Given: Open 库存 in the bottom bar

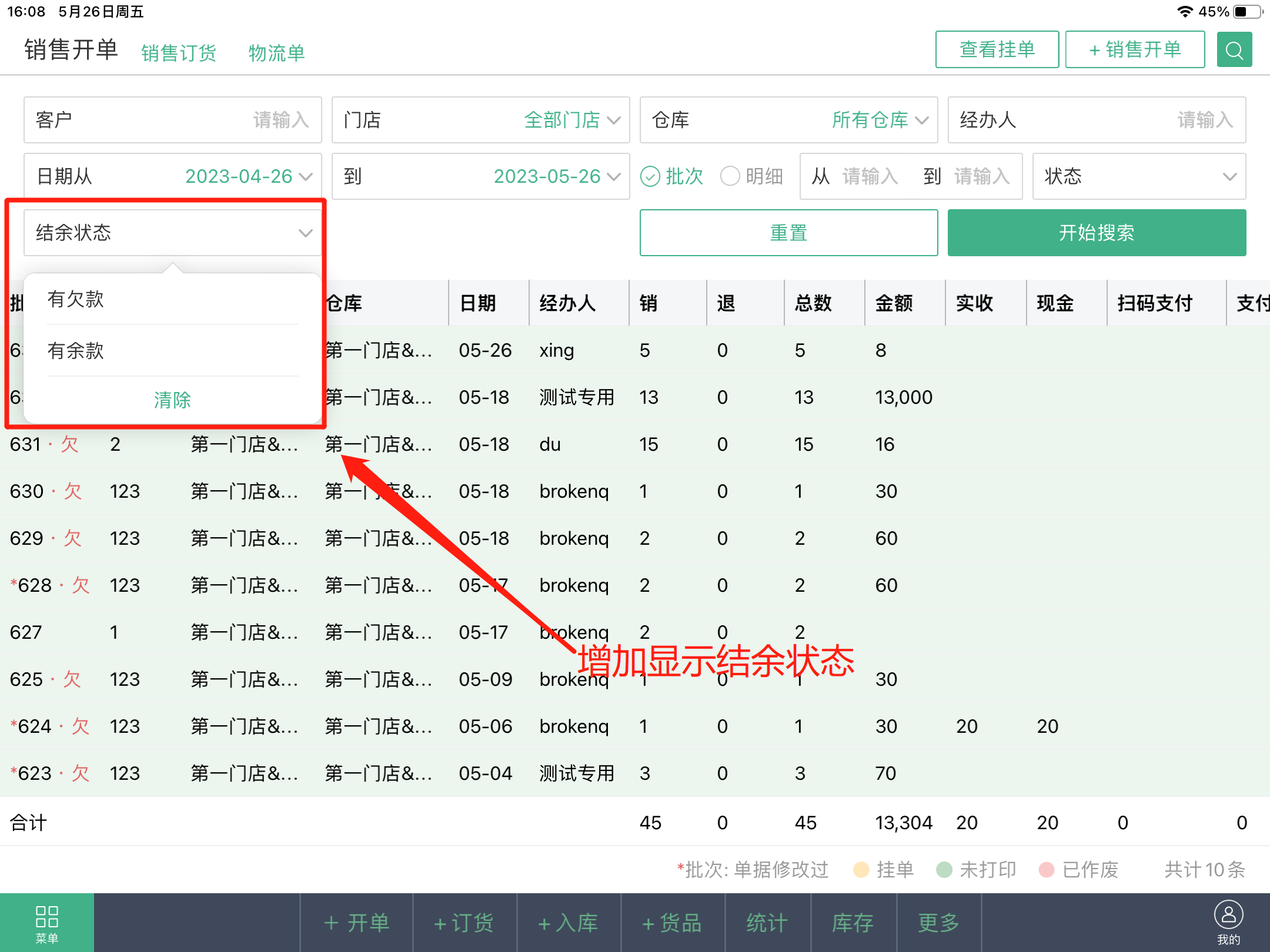Looking at the screenshot, I should pos(853,923).
